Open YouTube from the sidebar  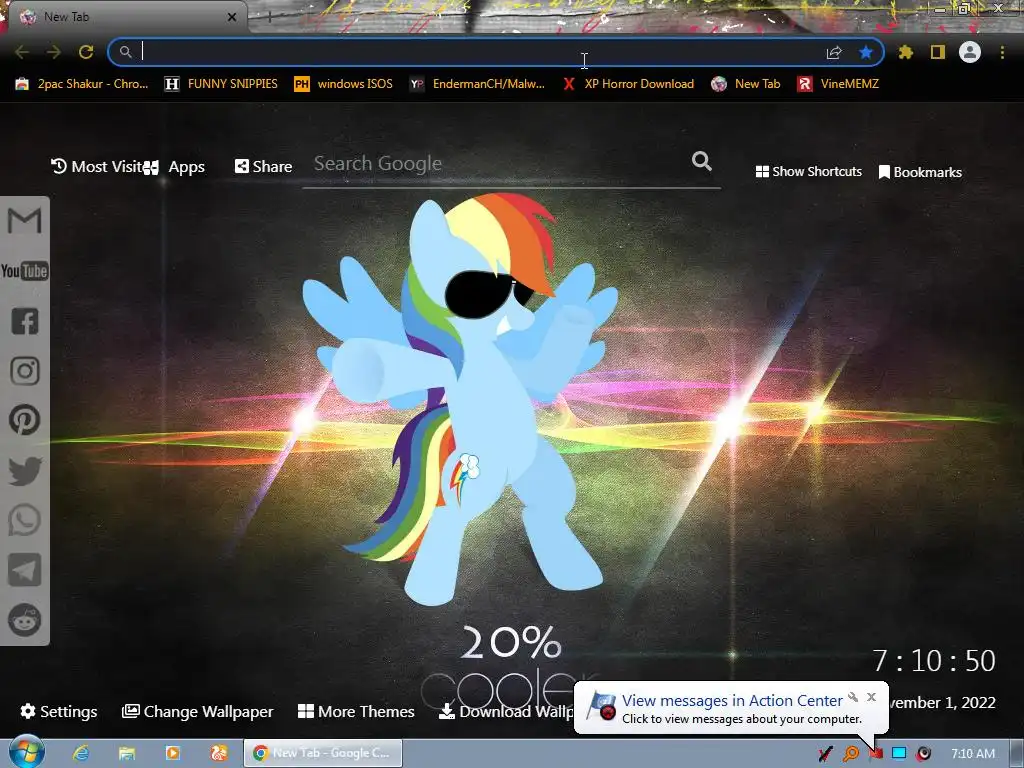pyautogui.click(x=24, y=270)
